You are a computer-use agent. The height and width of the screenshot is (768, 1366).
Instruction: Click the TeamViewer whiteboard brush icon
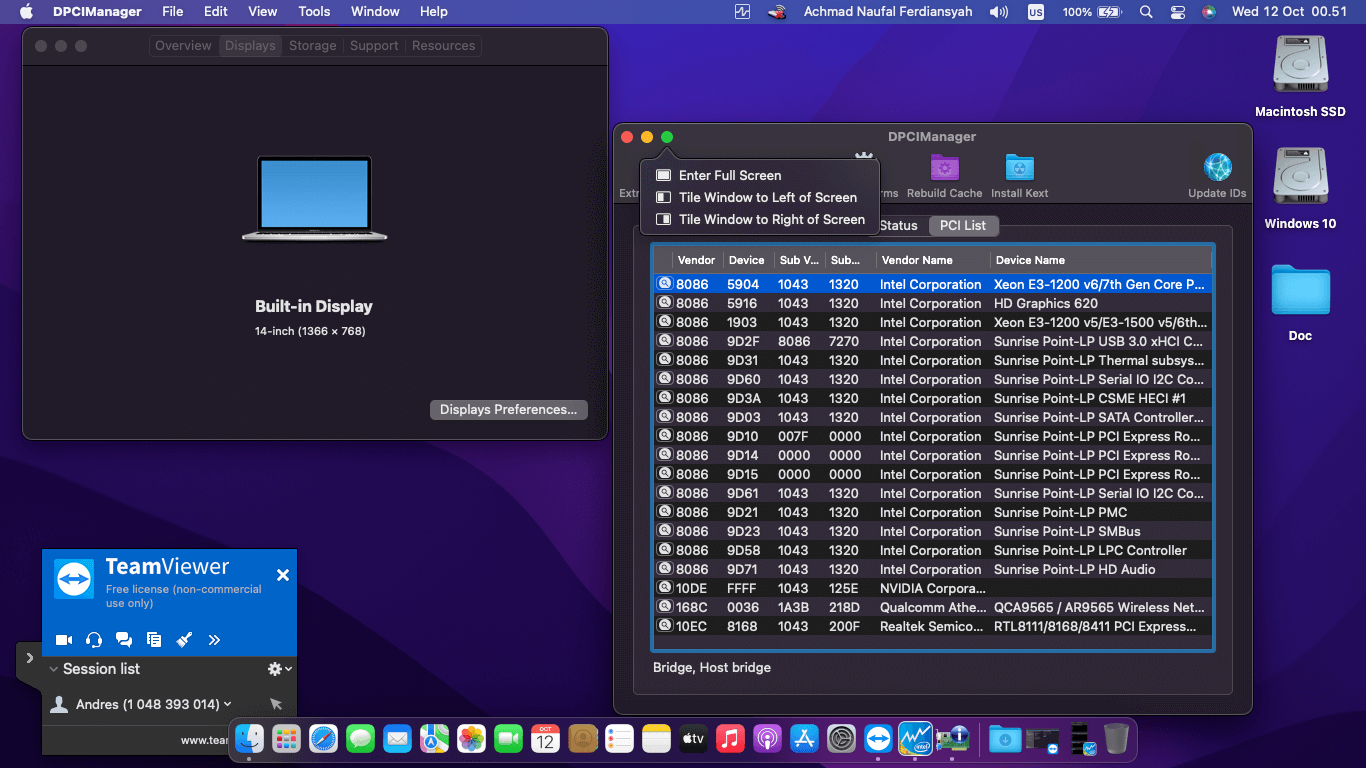(184, 640)
